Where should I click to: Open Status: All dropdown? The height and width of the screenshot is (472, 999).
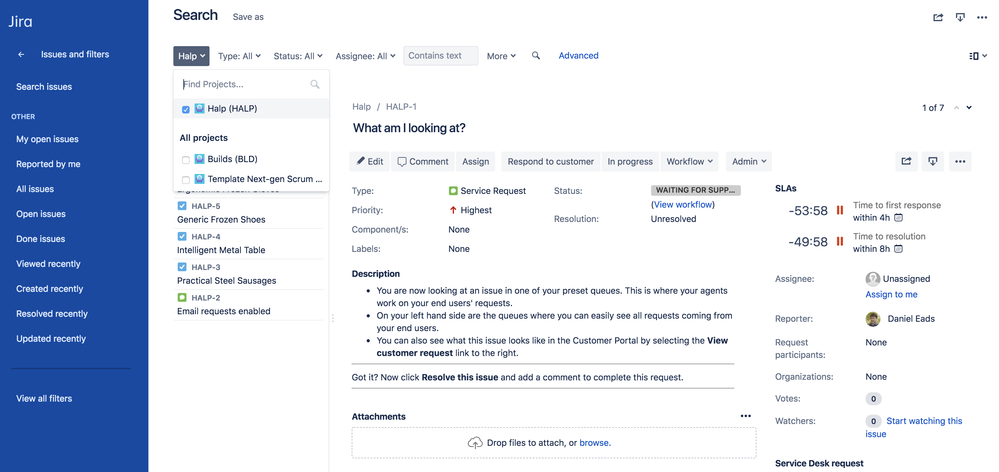298,56
